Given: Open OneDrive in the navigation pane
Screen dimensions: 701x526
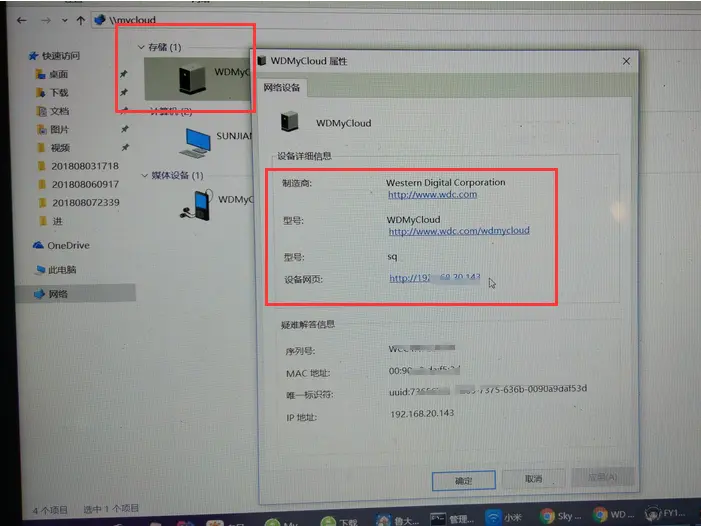Looking at the screenshot, I should [61, 245].
